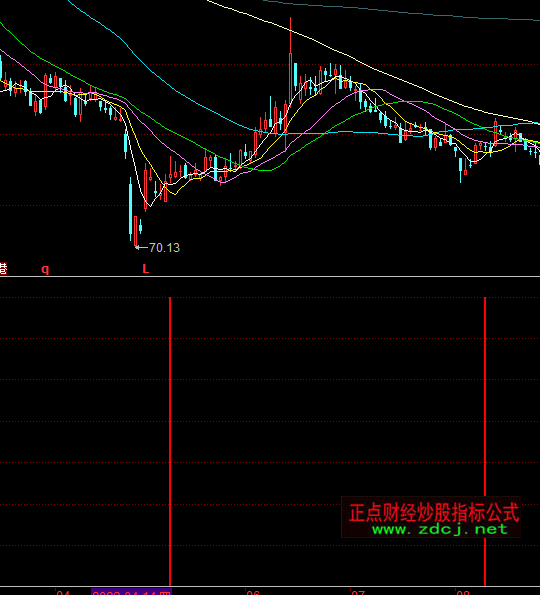
Task: Click the red "q" event marker
Action: pos(45,269)
